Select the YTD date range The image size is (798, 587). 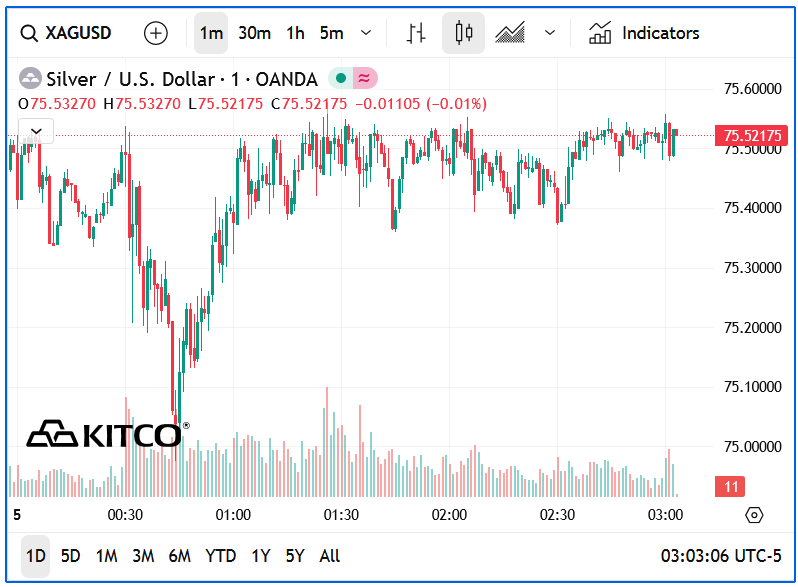pos(220,556)
